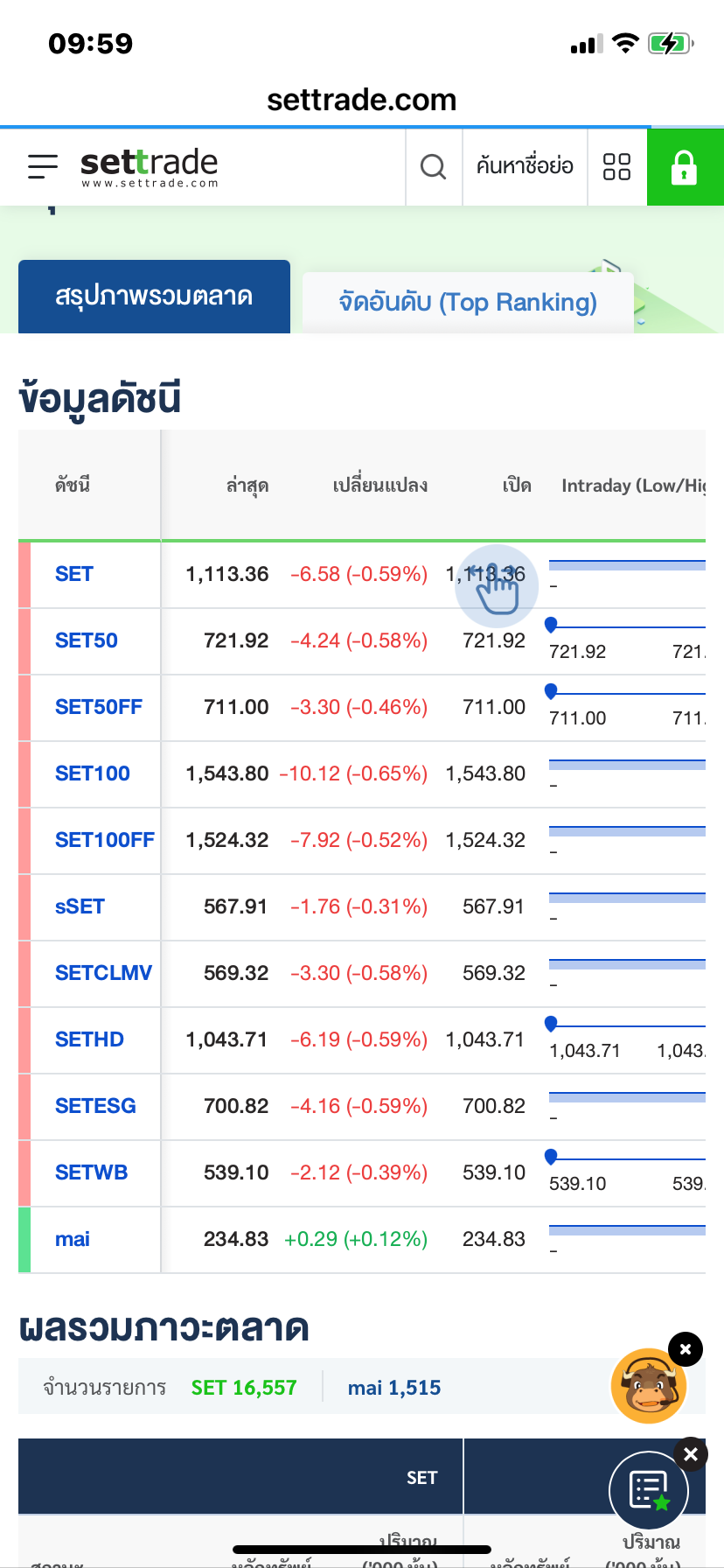Open the SETWB index link
Image resolution: width=724 pixels, height=1568 pixels.
coord(91,1172)
